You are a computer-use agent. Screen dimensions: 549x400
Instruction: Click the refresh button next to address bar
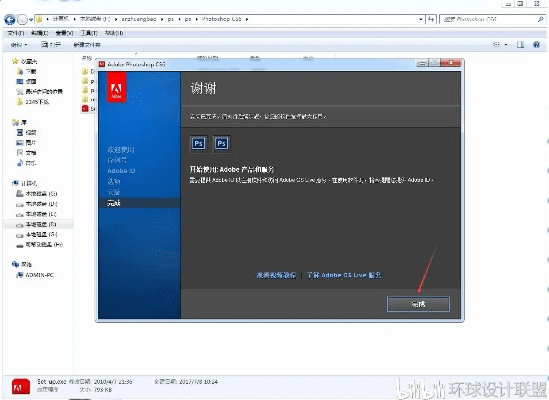431,19
